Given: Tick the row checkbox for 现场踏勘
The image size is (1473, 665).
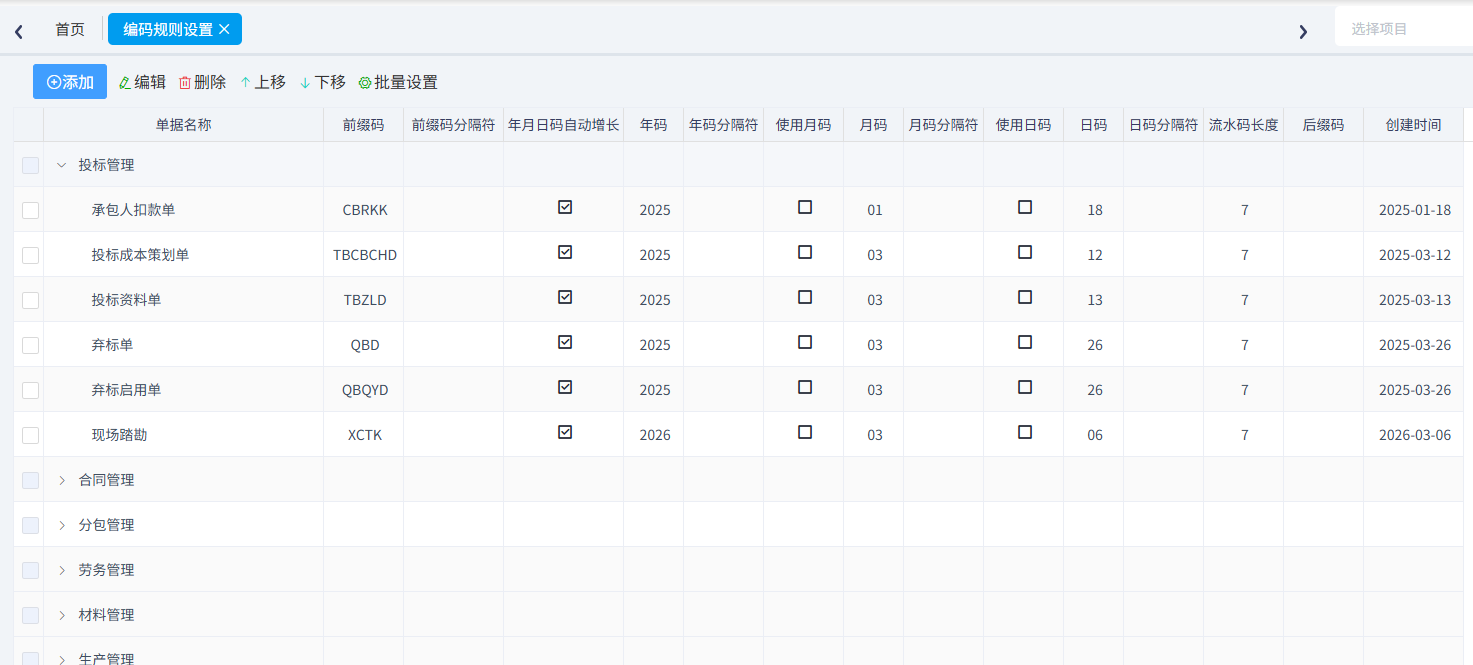Looking at the screenshot, I should click(x=30, y=435).
